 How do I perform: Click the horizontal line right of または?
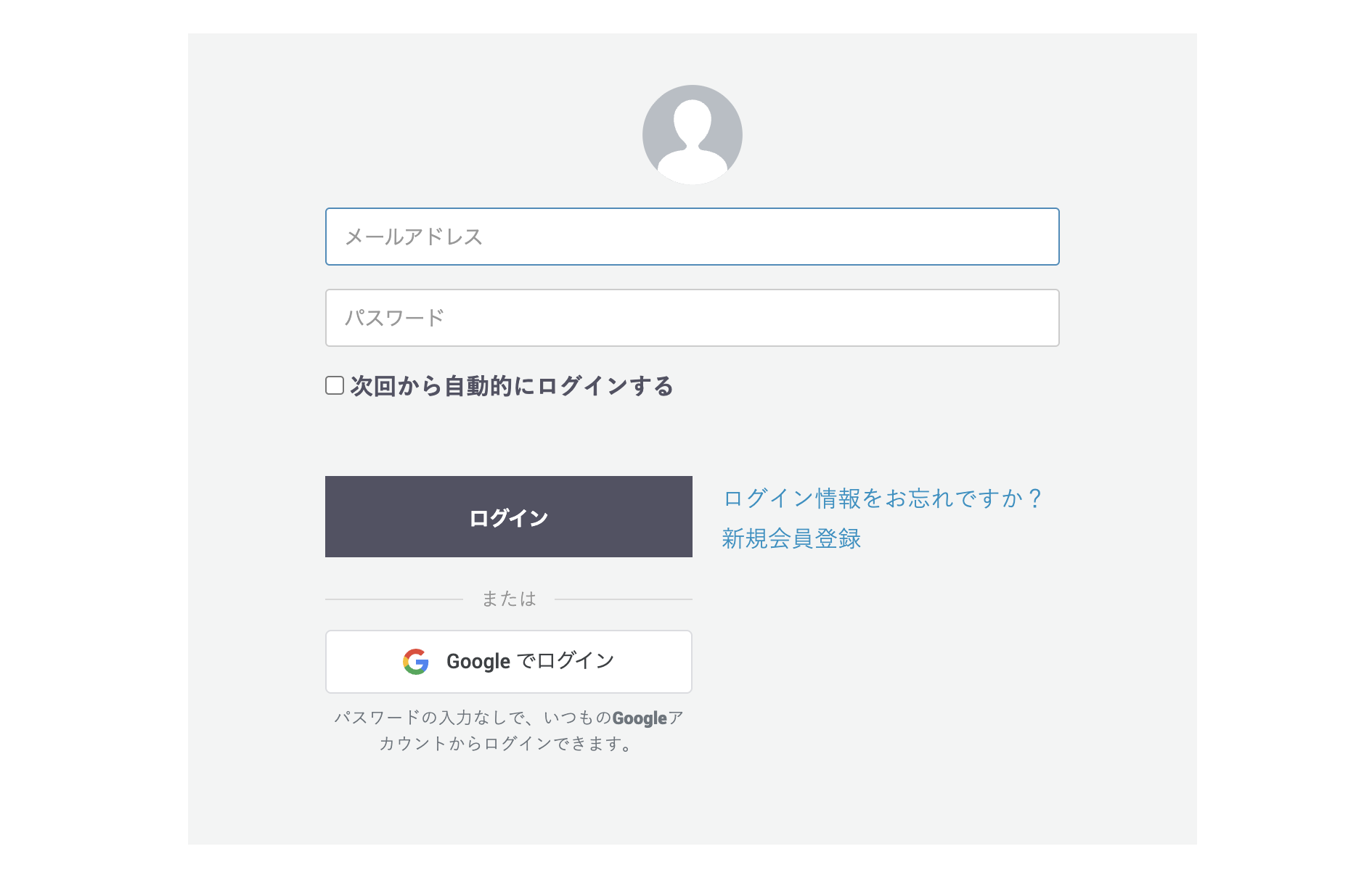624,599
